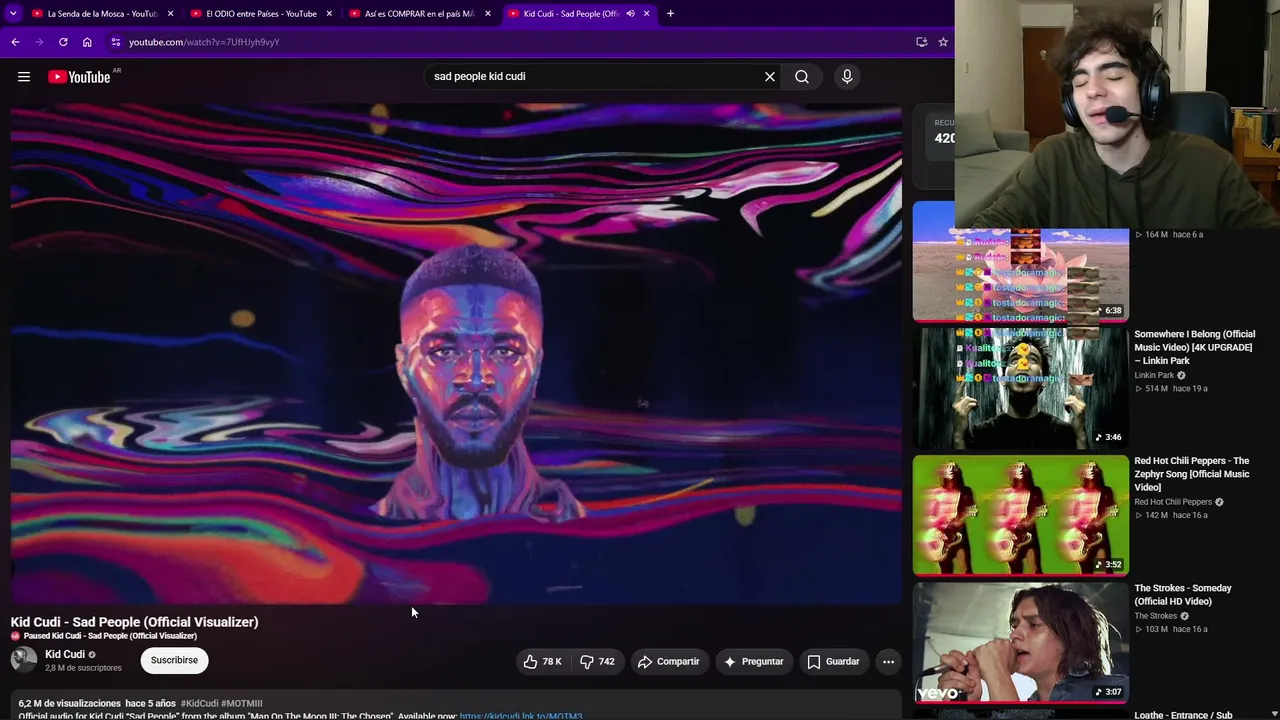Switch to the El ODIO entre Países tab
The width and height of the screenshot is (1280, 720).
(260, 14)
